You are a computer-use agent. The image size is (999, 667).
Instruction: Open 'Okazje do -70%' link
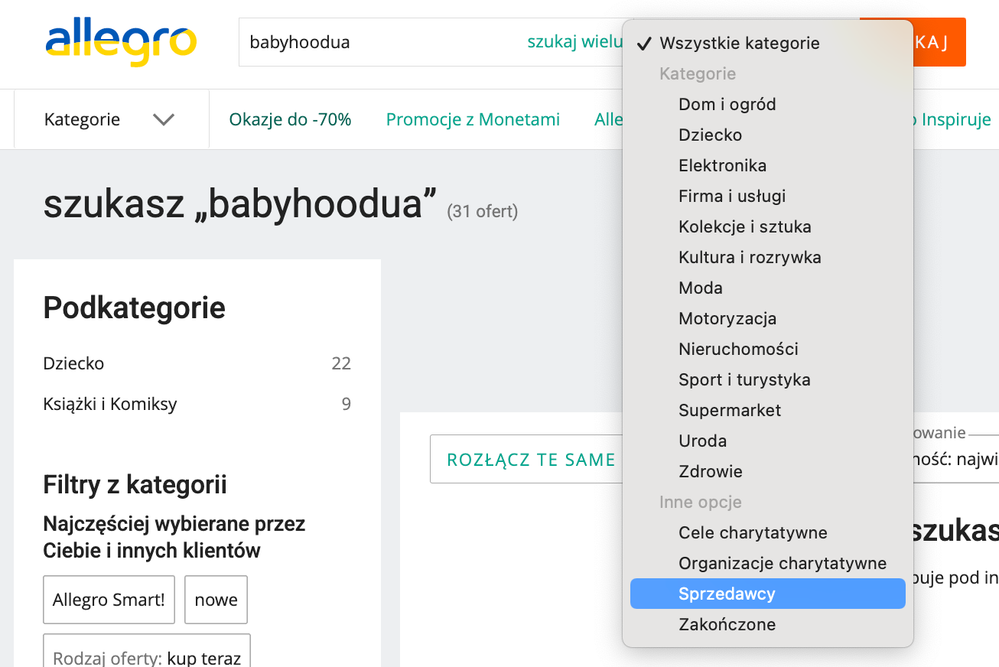290,119
